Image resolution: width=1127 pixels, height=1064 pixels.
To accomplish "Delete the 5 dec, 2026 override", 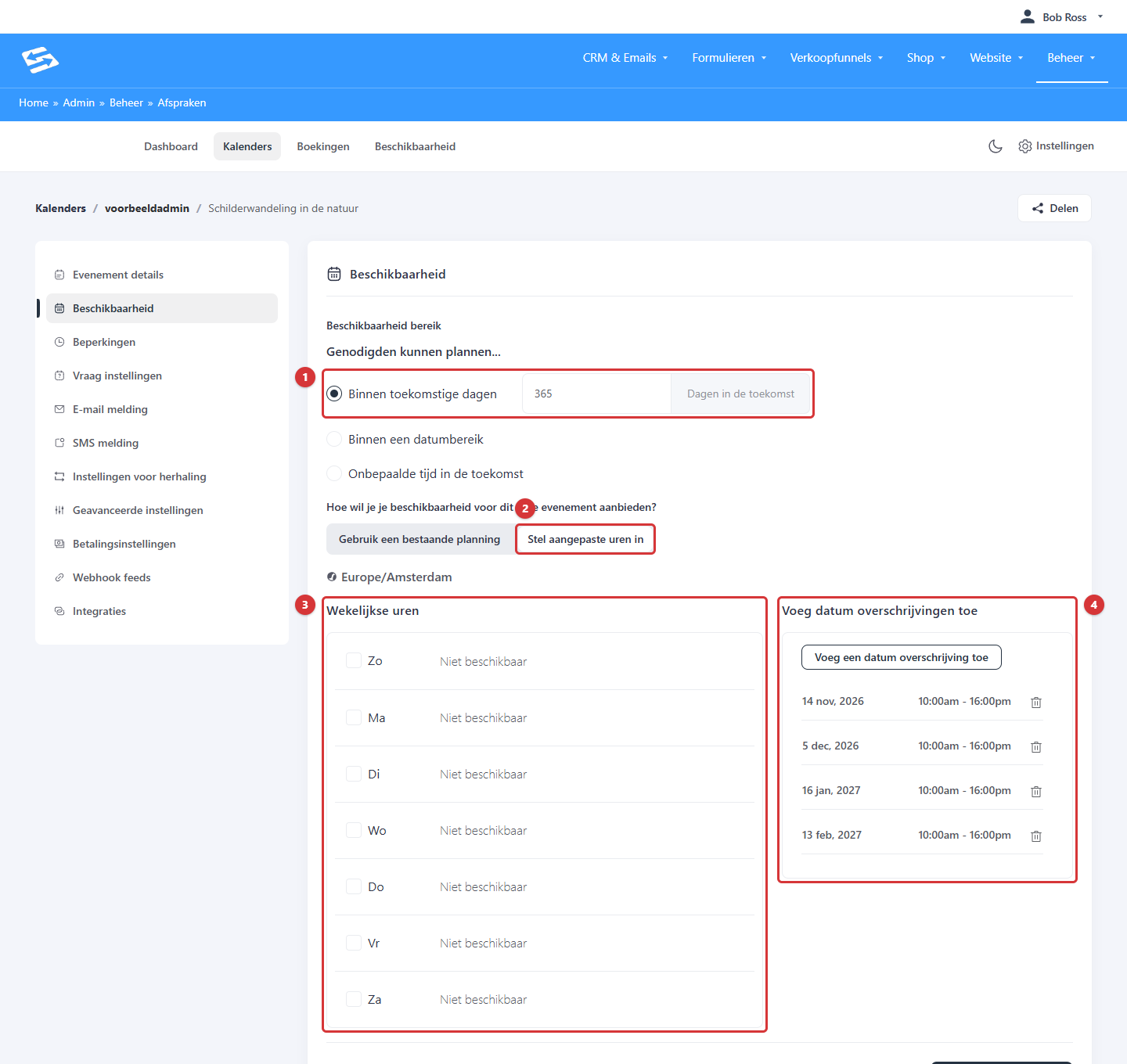I will pyautogui.click(x=1036, y=747).
